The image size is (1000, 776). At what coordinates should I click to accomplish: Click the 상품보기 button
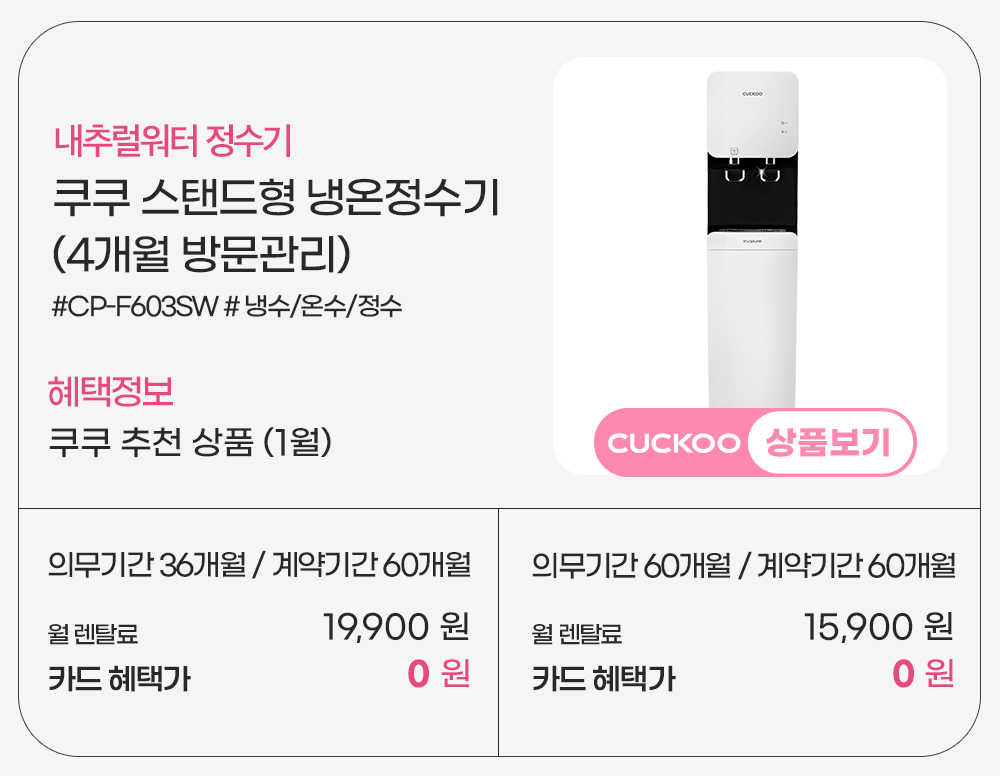[x=830, y=443]
